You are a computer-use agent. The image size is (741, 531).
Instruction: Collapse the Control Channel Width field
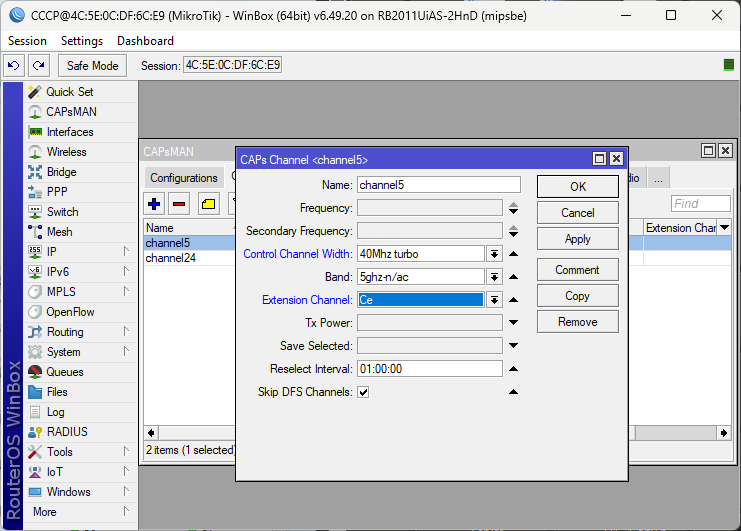coord(514,254)
